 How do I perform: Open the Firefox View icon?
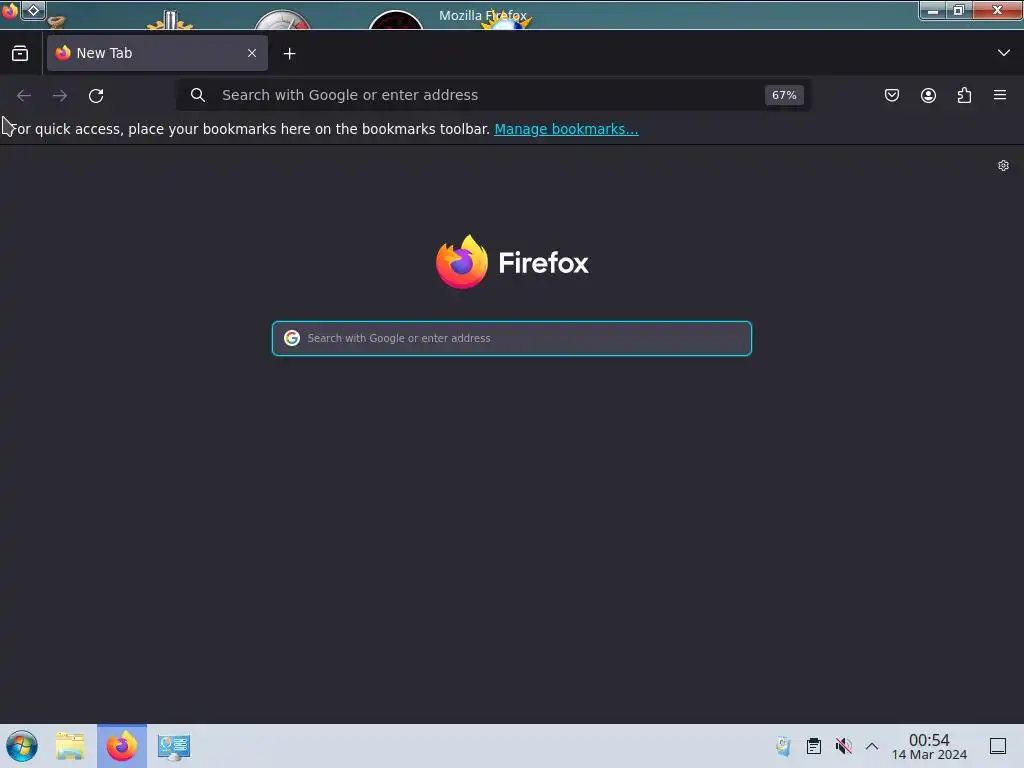20,54
